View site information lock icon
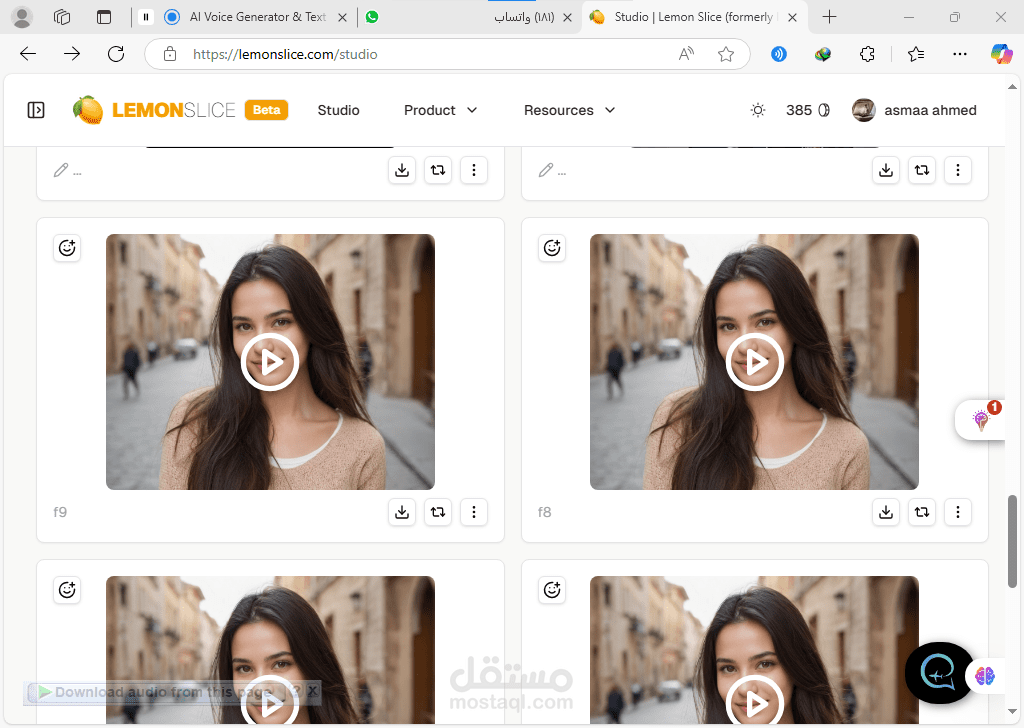 (x=170, y=54)
